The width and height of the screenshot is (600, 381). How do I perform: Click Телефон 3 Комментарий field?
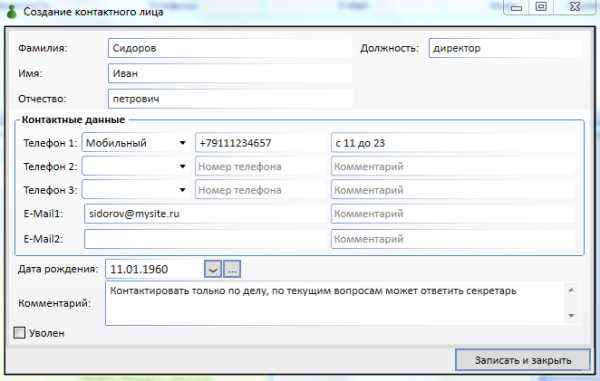coord(454,190)
